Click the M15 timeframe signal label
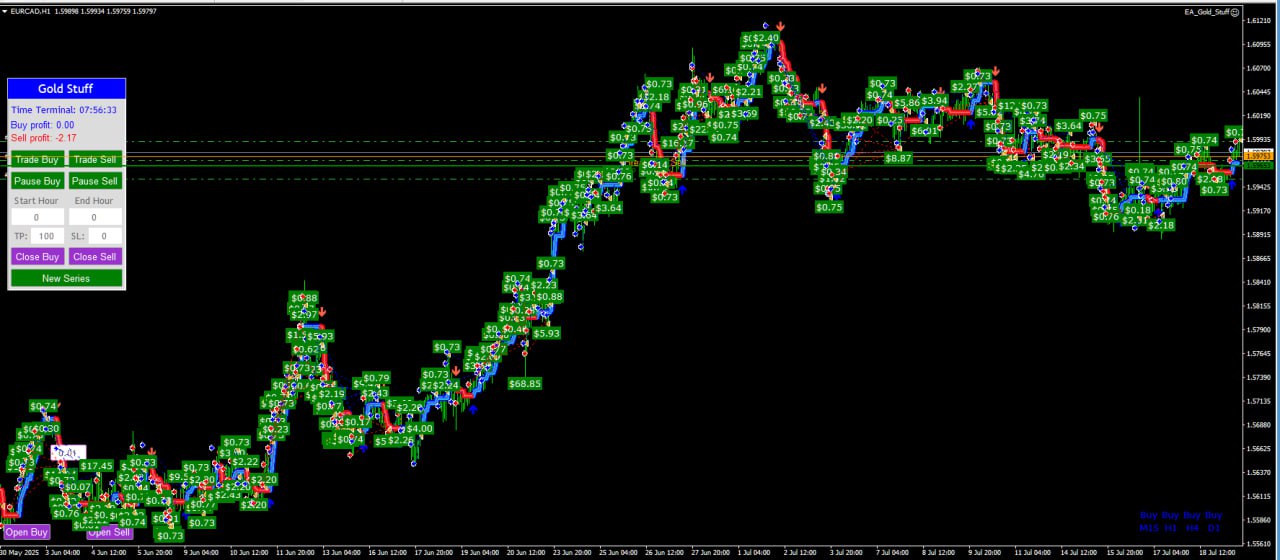This screenshot has width=1280, height=560. click(x=1148, y=527)
